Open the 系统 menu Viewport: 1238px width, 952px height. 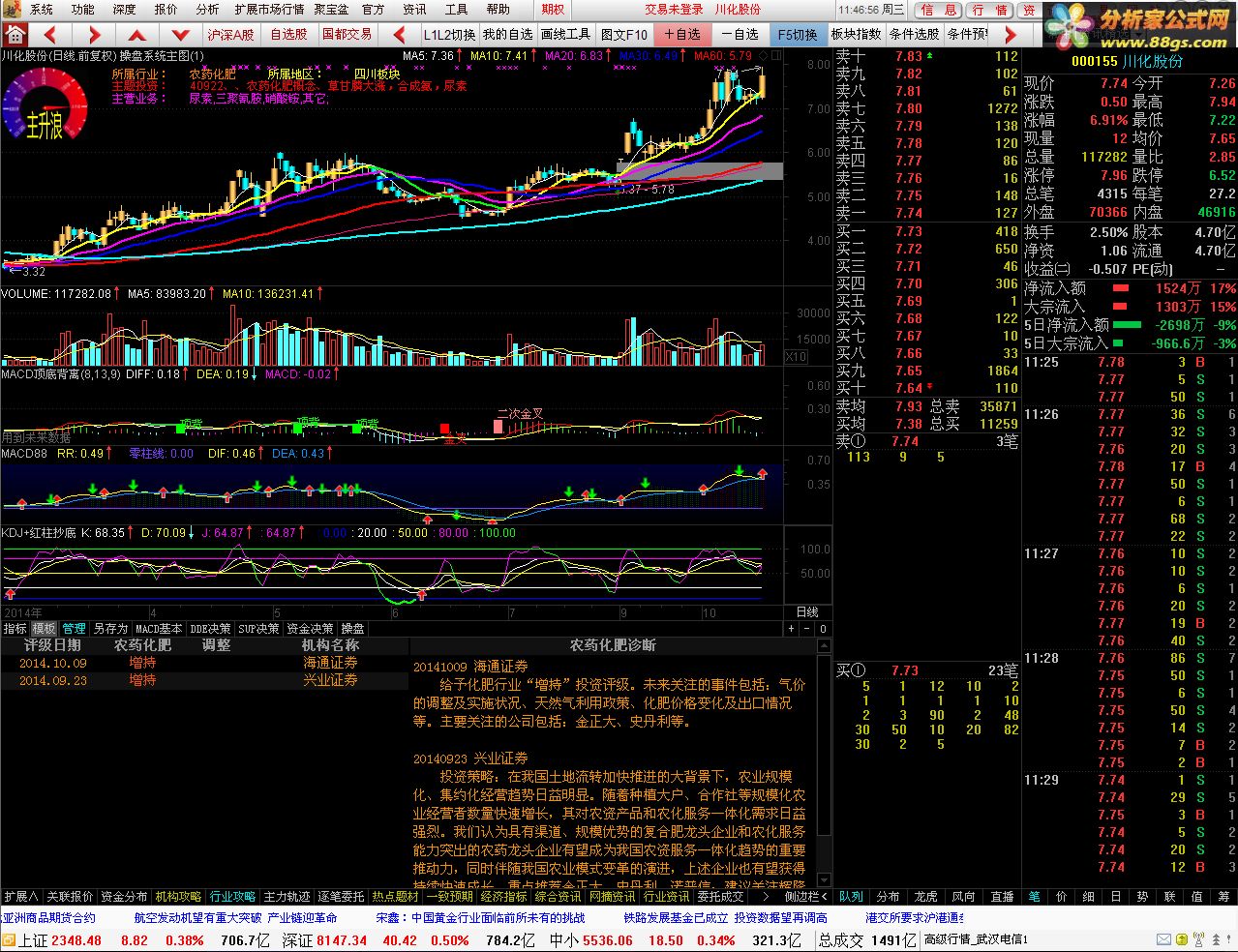tap(42, 9)
